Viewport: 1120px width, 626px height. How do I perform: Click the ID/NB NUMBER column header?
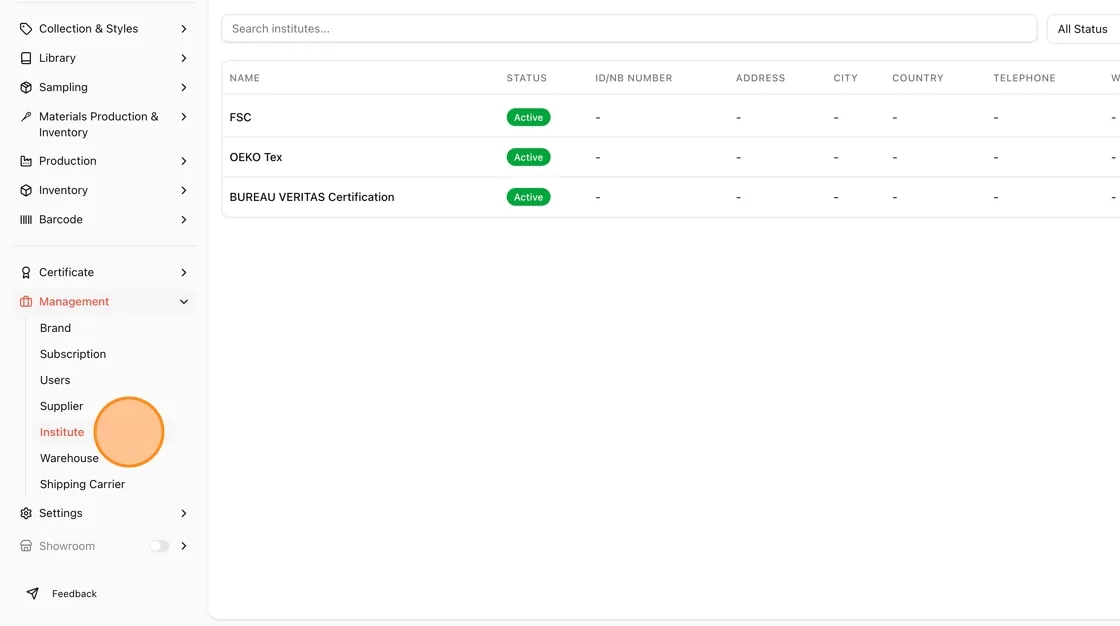pyautogui.click(x=634, y=78)
